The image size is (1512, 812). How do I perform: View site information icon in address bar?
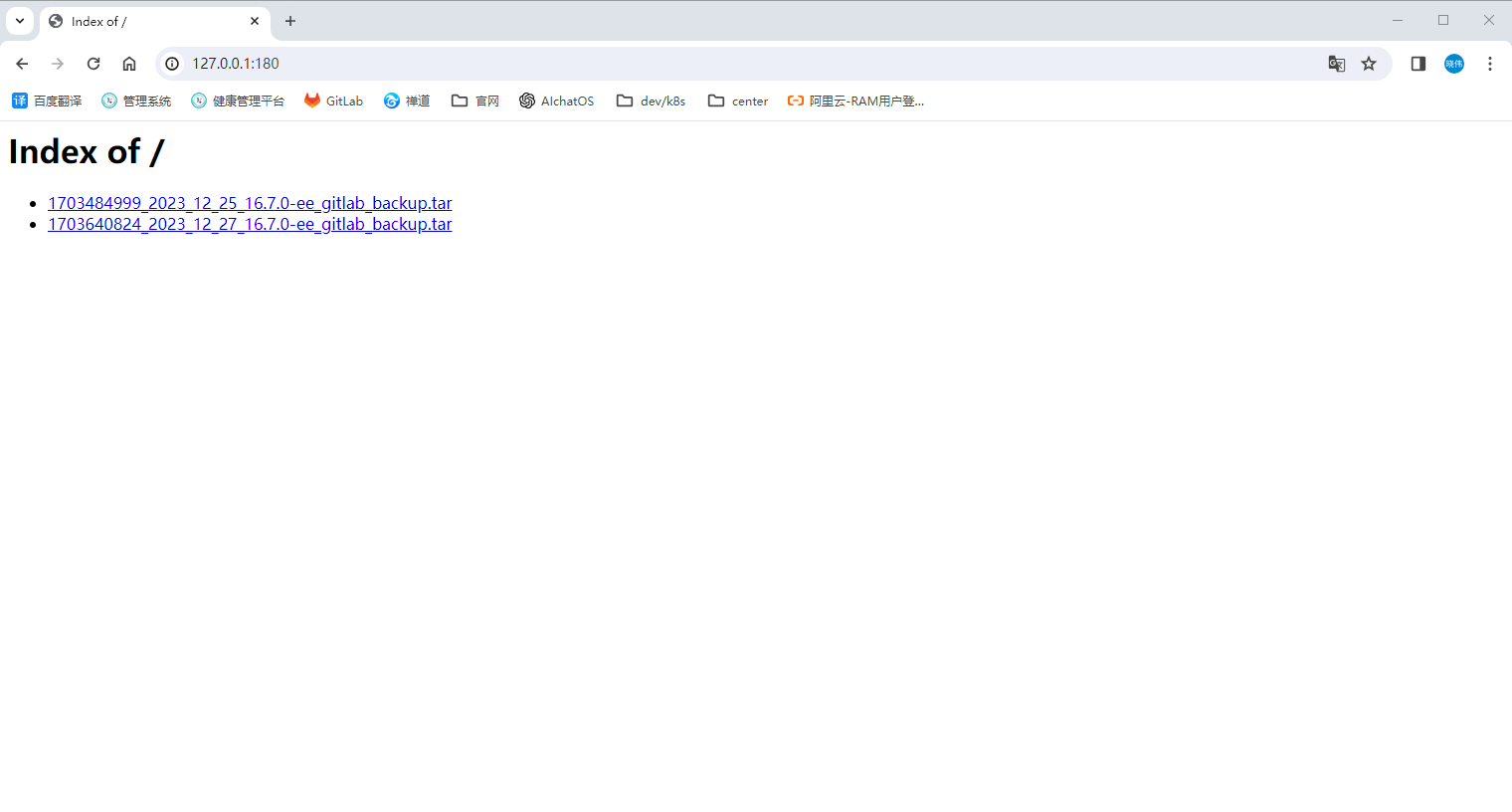click(172, 64)
